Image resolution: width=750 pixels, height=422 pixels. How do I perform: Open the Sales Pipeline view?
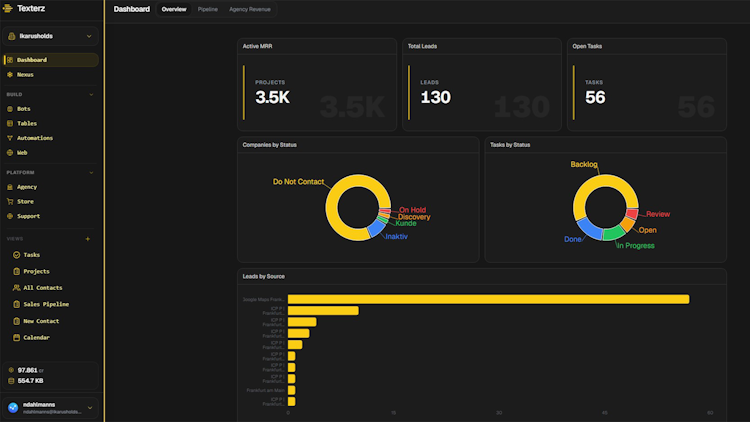click(x=46, y=304)
